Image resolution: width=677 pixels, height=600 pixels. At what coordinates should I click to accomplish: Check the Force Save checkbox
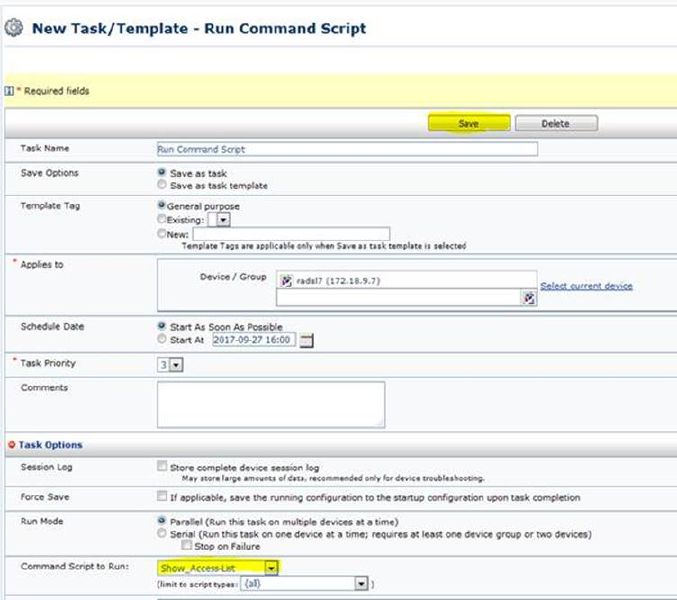click(162, 497)
